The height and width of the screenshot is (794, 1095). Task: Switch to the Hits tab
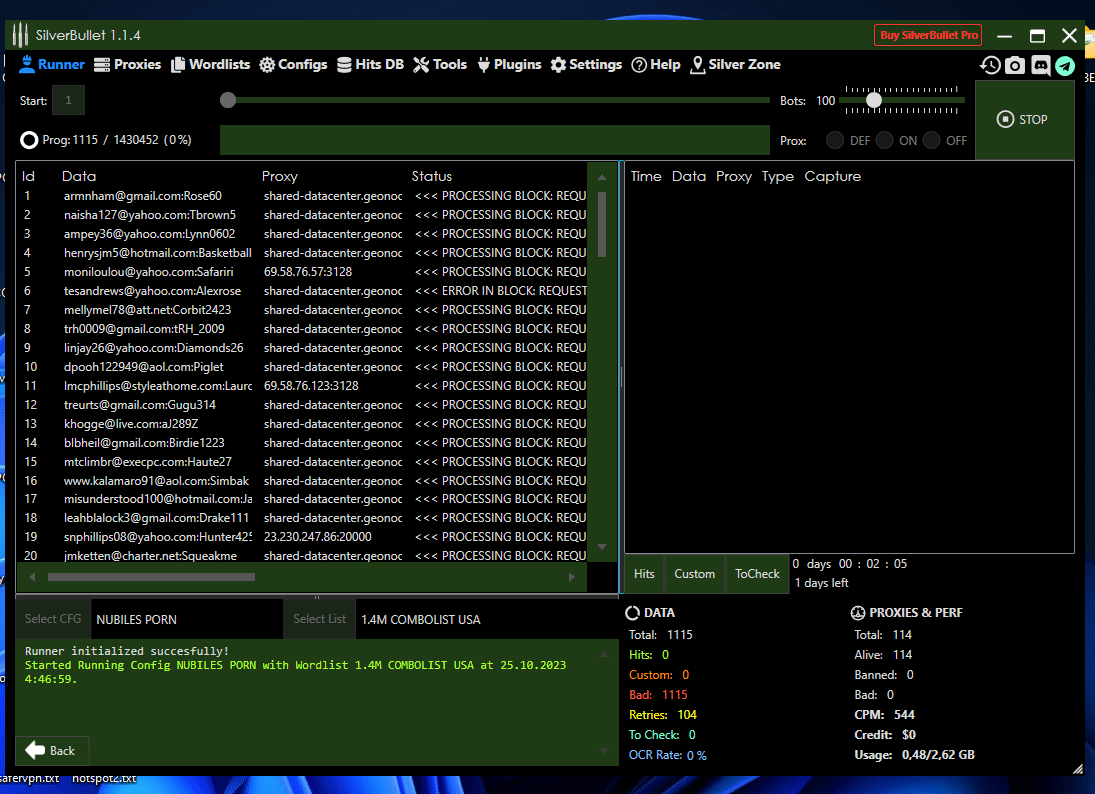click(644, 574)
